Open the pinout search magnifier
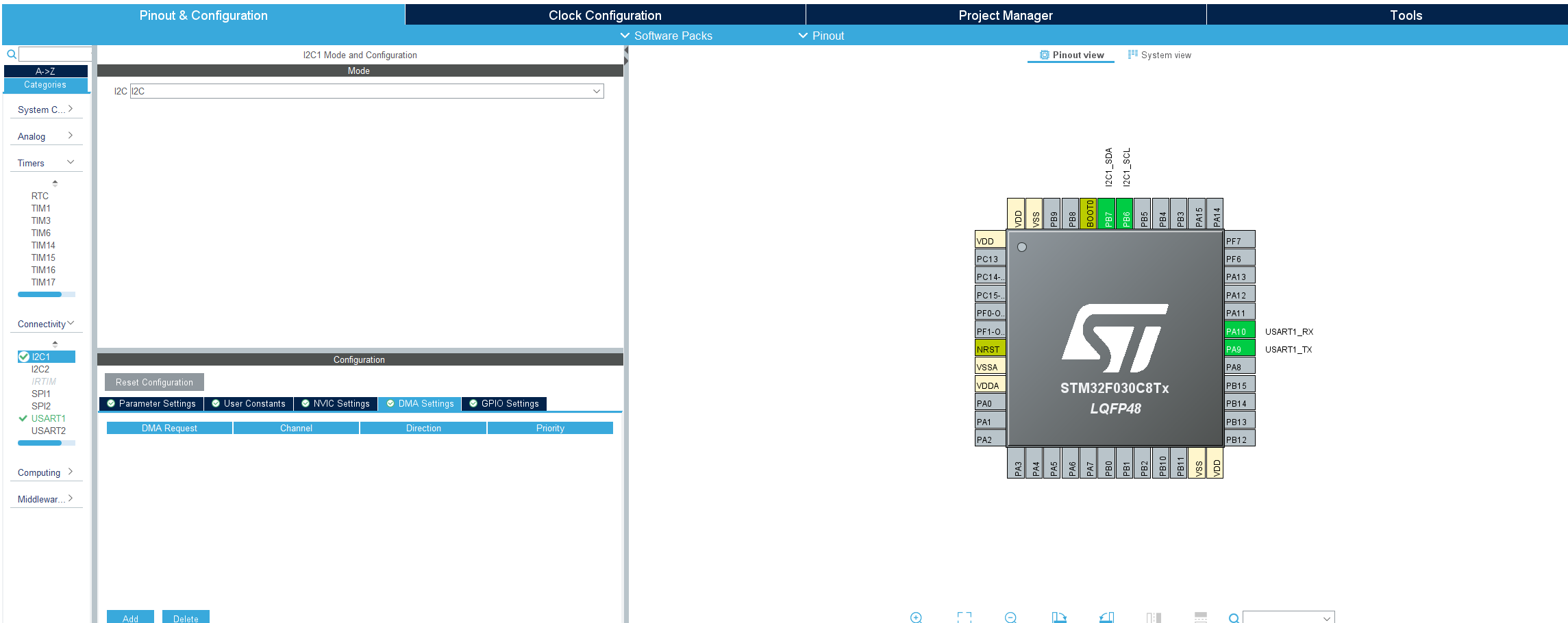 click(x=1232, y=618)
